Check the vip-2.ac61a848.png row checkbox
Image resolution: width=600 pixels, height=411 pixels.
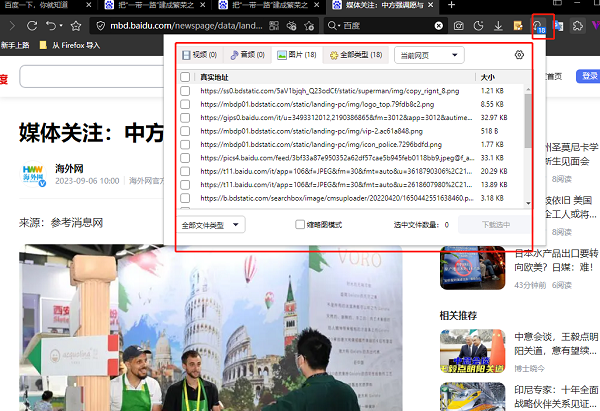point(185,131)
